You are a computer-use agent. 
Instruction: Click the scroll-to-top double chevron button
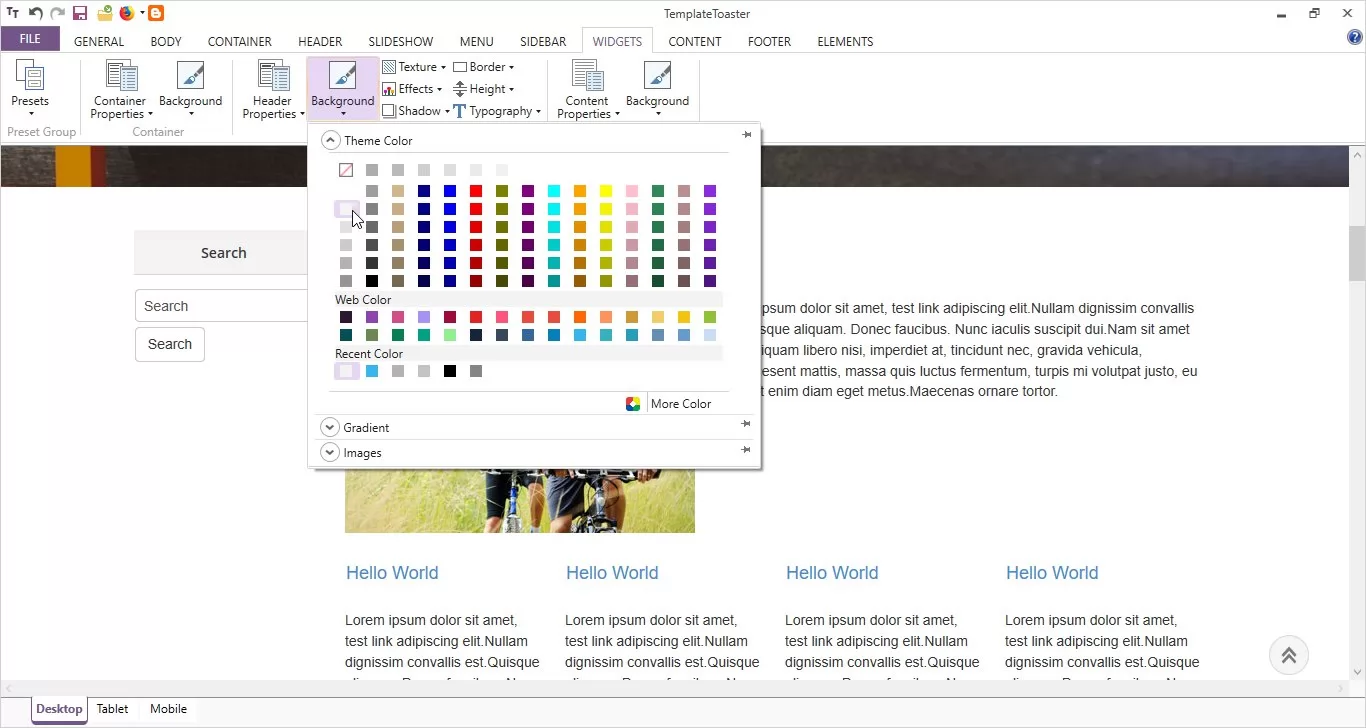[1288, 656]
